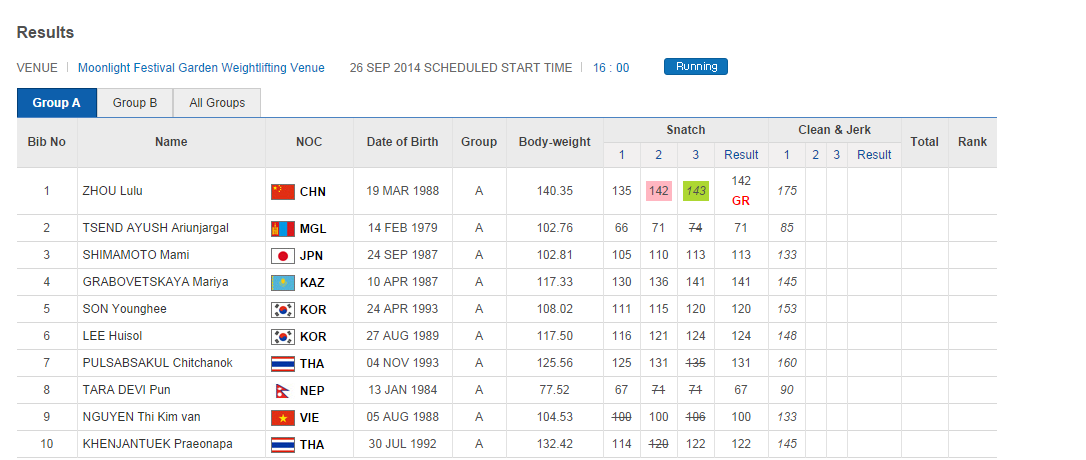Open Moonlight Festival Garden Weightlifting Venue link
The height and width of the screenshot is (460, 1086).
[201, 68]
